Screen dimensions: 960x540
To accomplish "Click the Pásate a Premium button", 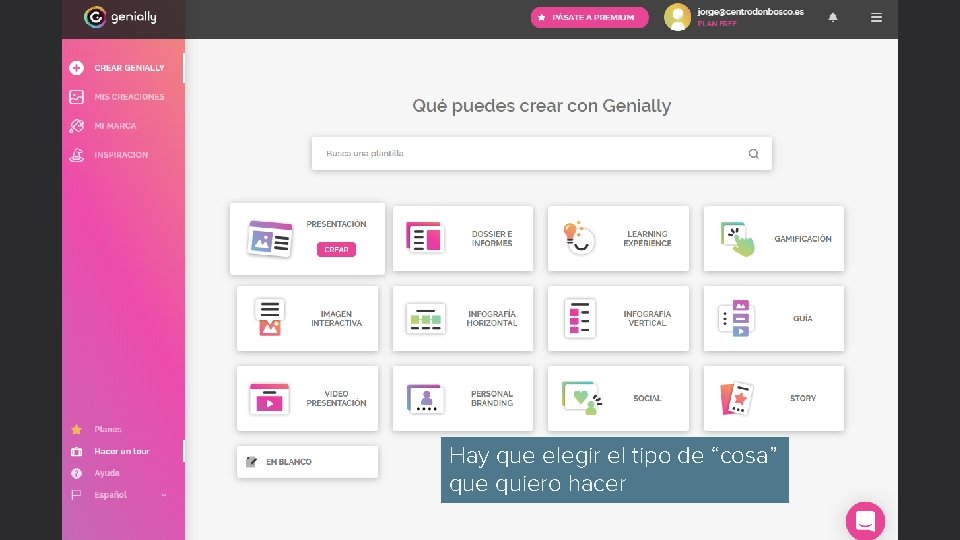I will [589, 17].
